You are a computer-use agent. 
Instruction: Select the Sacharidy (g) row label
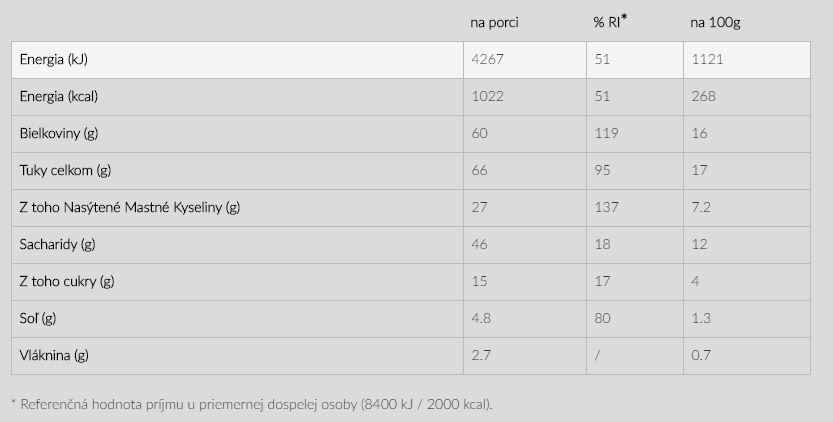[x=57, y=245]
